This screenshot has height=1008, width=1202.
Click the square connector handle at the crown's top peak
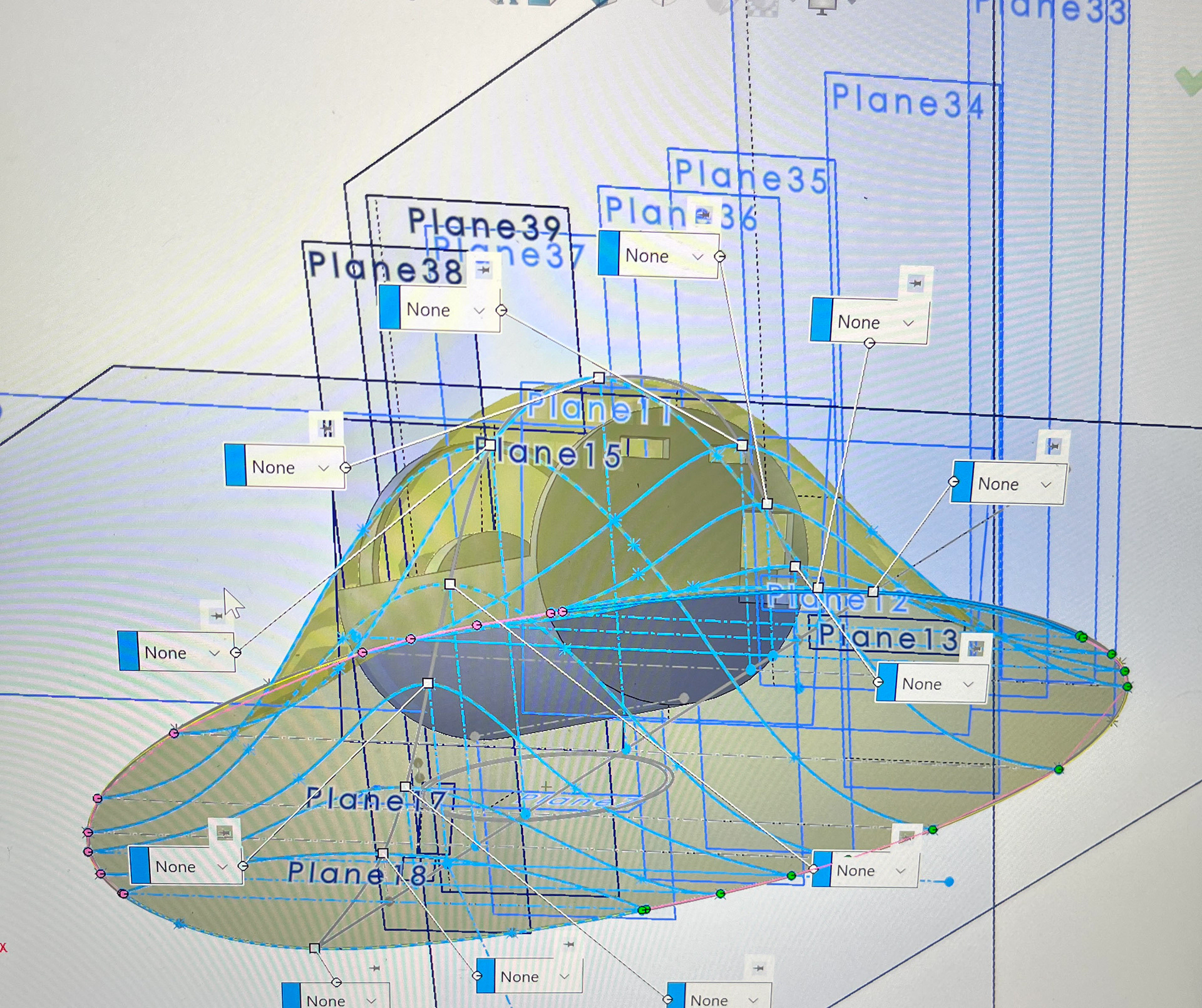598,378
